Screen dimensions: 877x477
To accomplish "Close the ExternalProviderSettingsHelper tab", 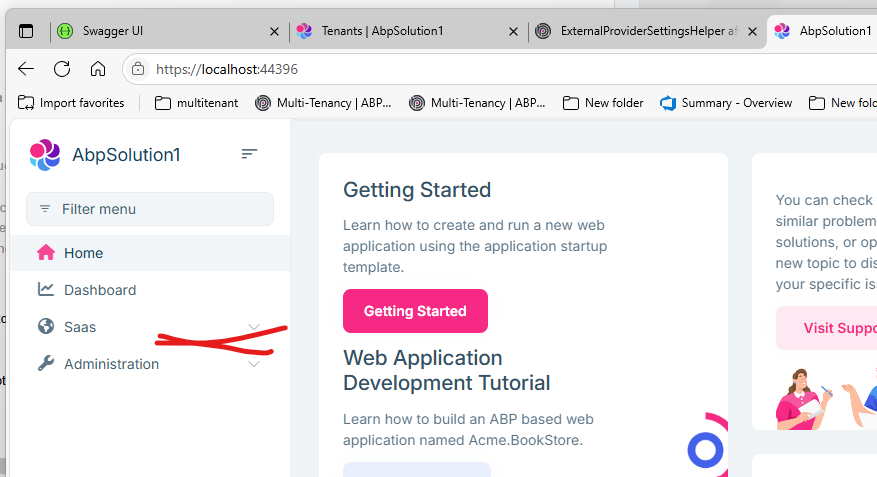I will 752,31.
